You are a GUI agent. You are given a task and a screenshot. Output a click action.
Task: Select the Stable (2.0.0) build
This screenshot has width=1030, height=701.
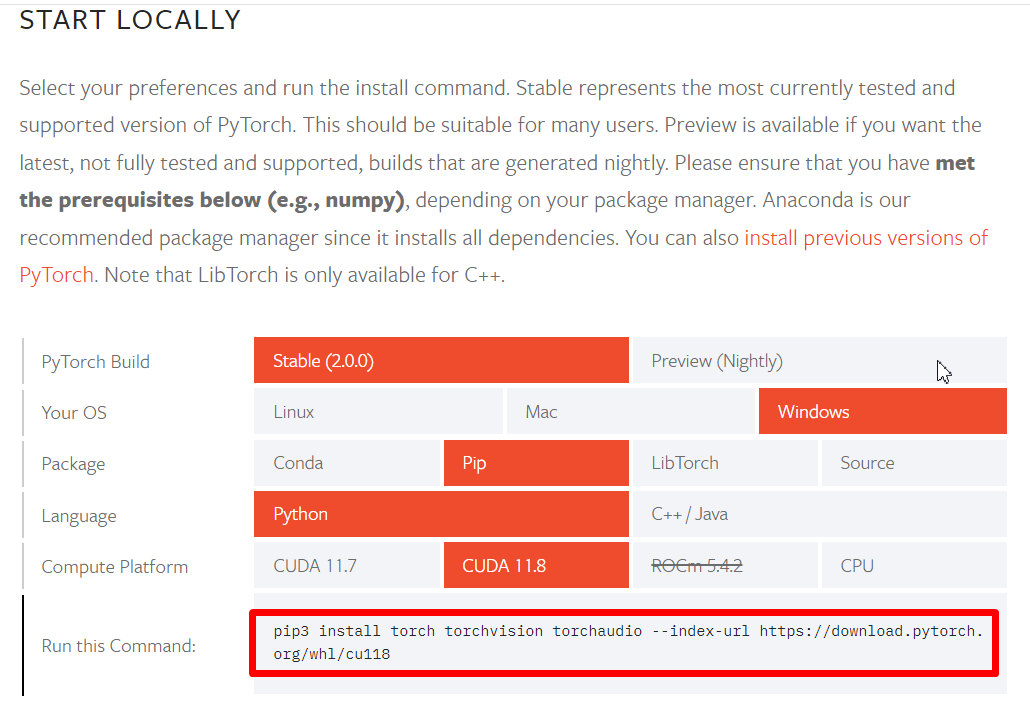coord(441,361)
